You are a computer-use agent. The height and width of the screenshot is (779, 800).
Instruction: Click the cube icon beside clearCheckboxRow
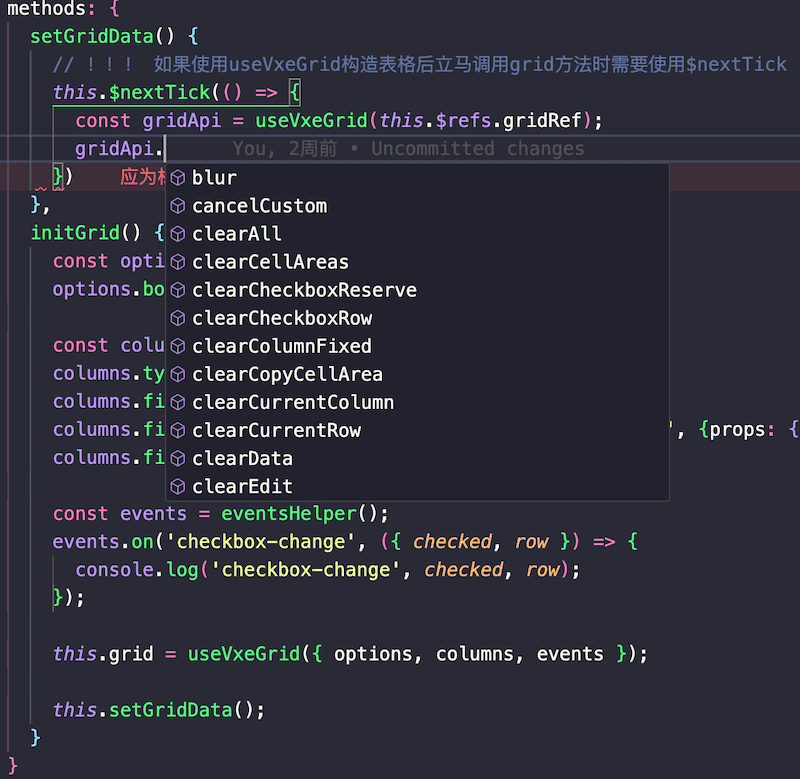178,318
